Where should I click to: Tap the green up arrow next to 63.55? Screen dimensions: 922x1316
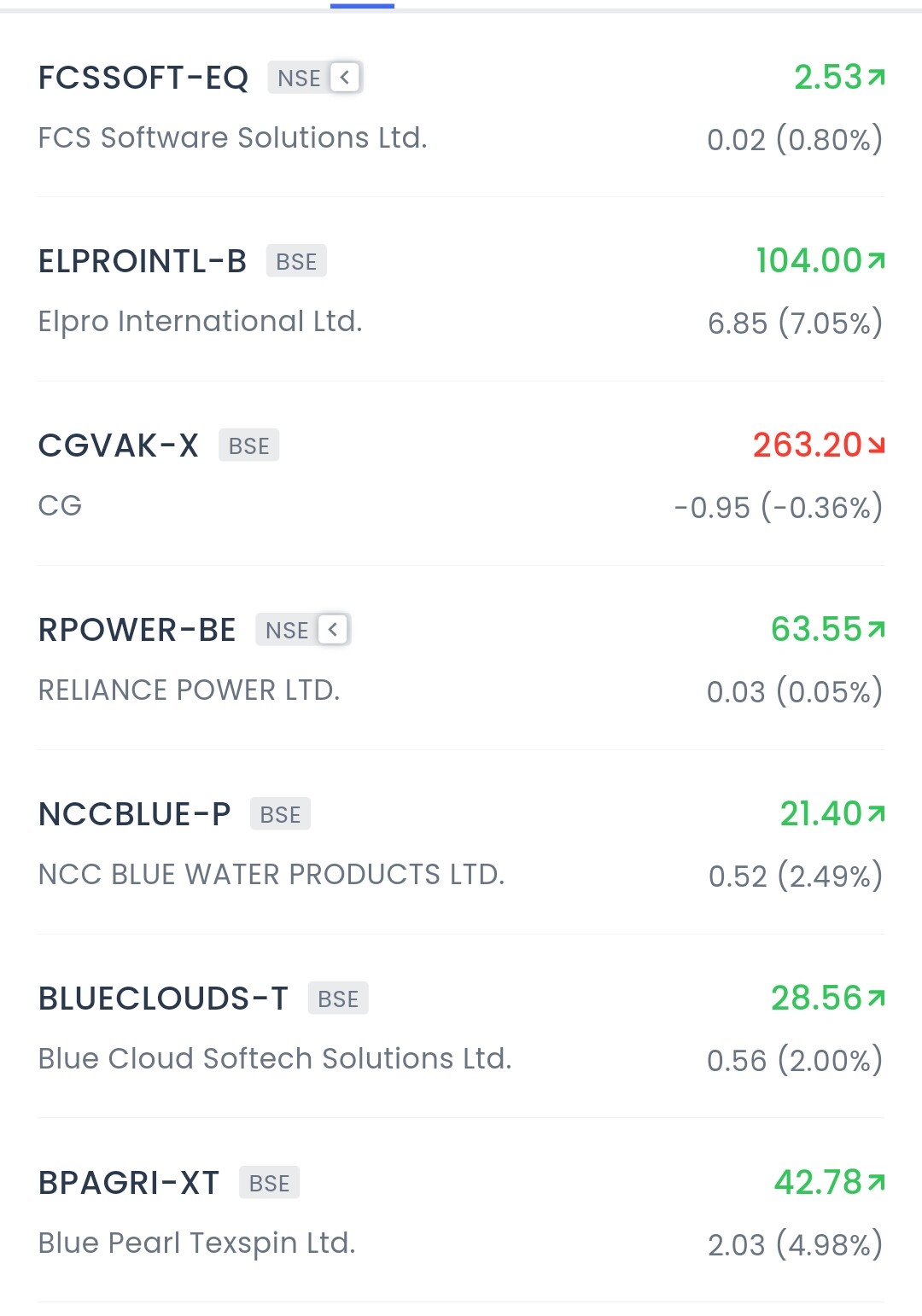click(x=877, y=630)
